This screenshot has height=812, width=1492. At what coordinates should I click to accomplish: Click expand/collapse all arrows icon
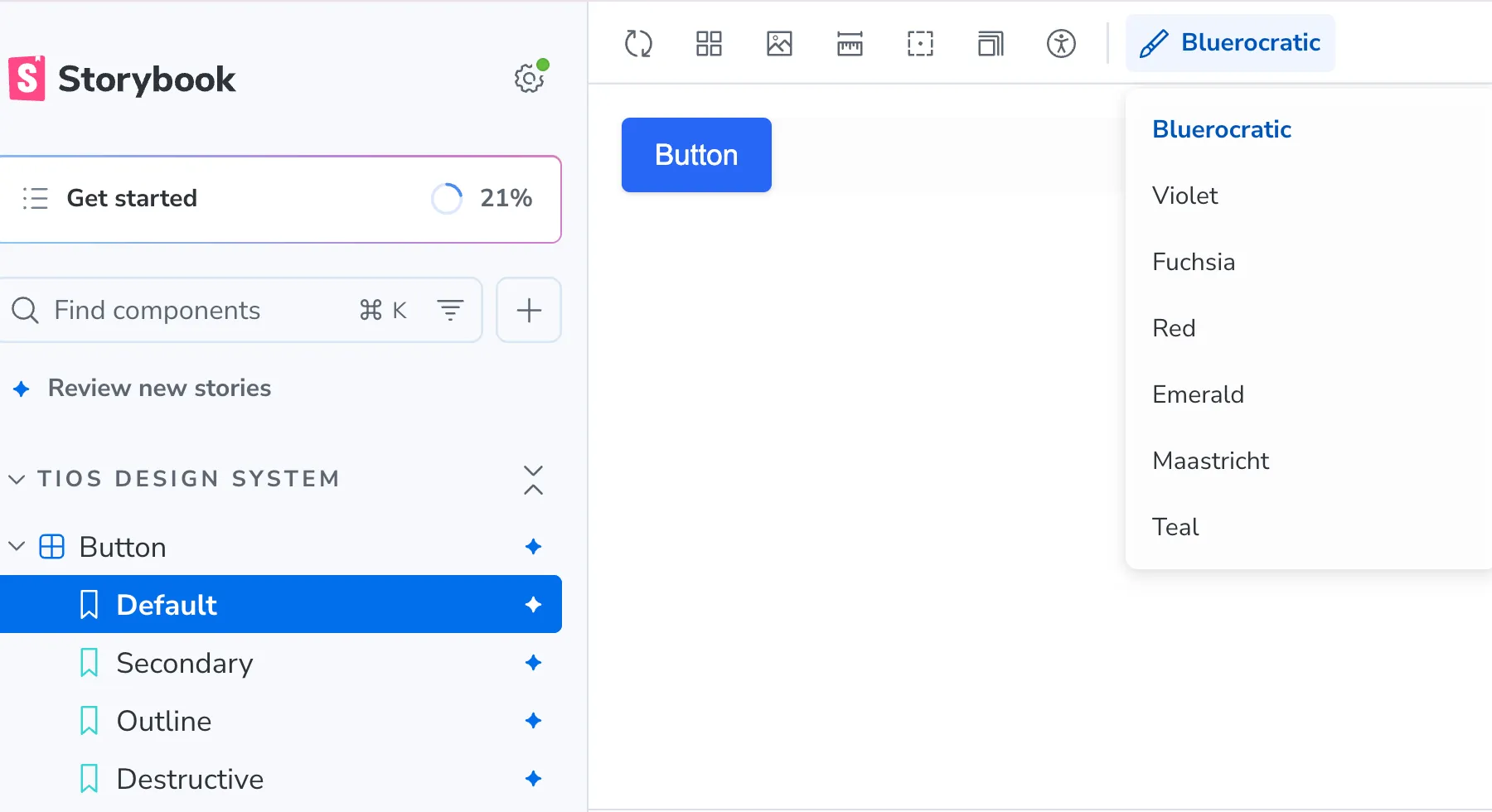pyautogui.click(x=533, y=480)
